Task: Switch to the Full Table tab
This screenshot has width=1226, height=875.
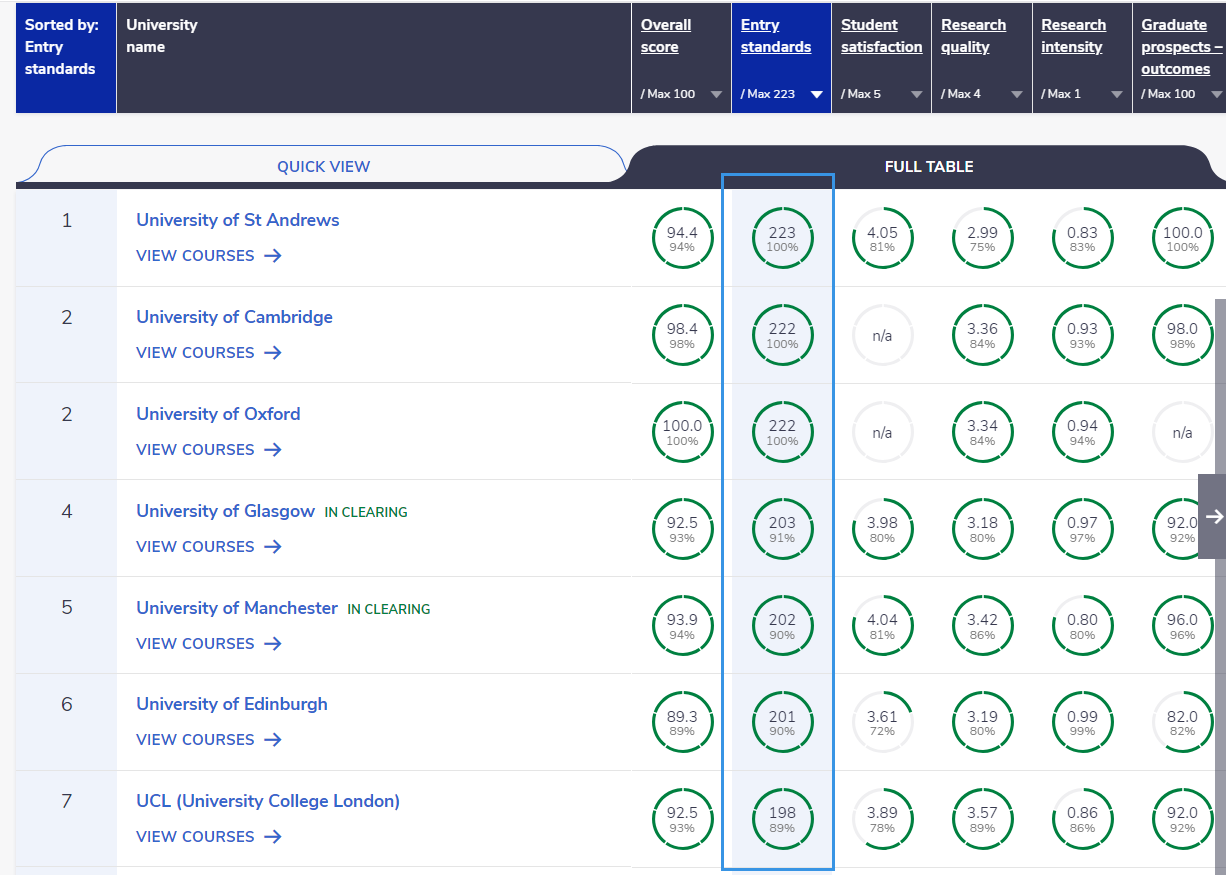Action: coord(928,167)
